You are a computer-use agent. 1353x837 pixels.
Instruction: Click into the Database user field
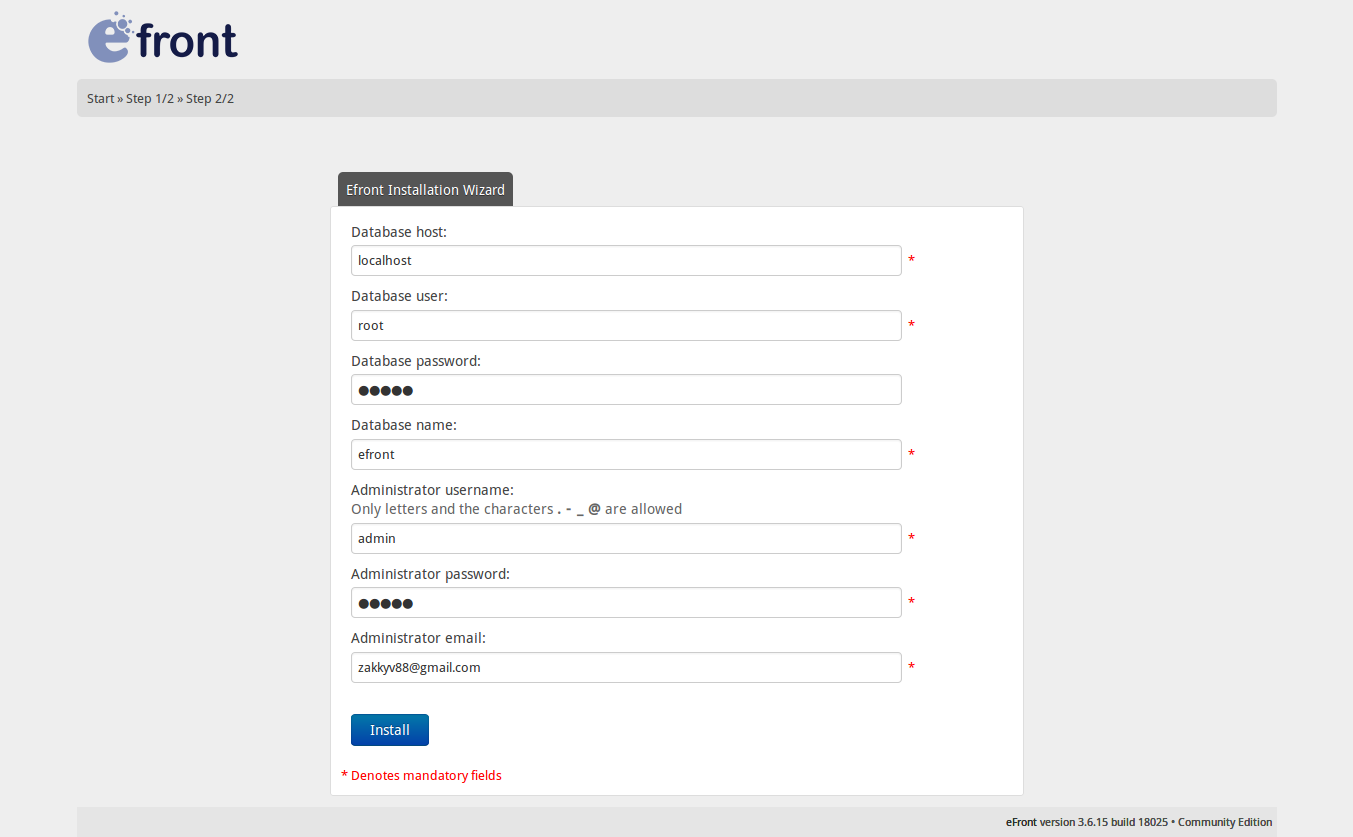[x=626, y=326]
